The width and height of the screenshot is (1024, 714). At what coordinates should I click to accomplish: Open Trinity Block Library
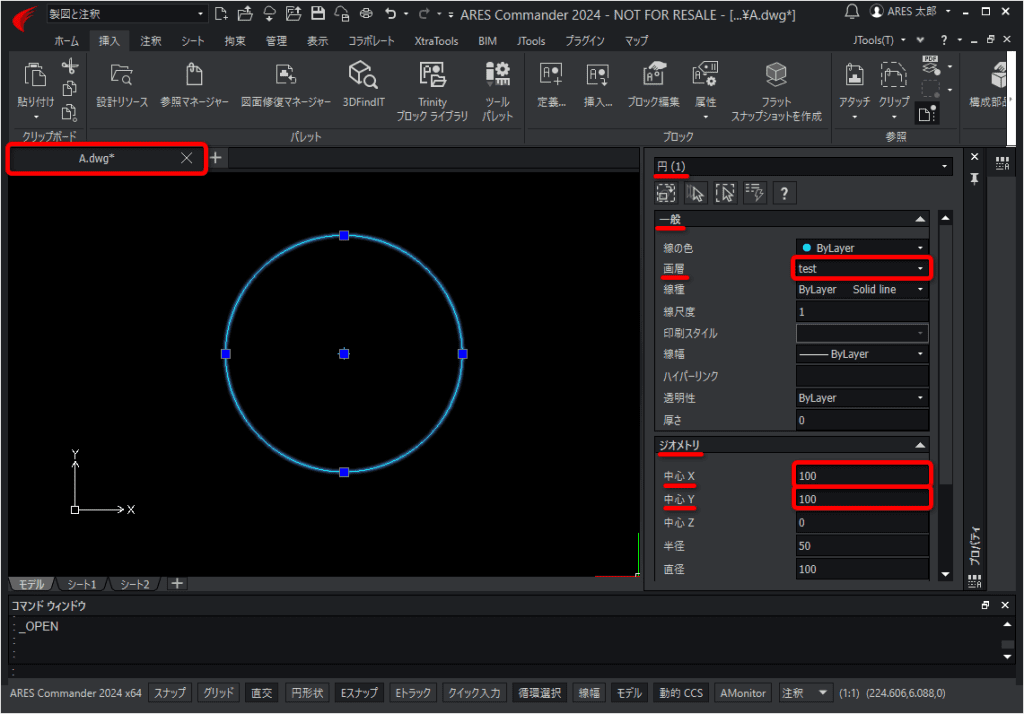432,91
